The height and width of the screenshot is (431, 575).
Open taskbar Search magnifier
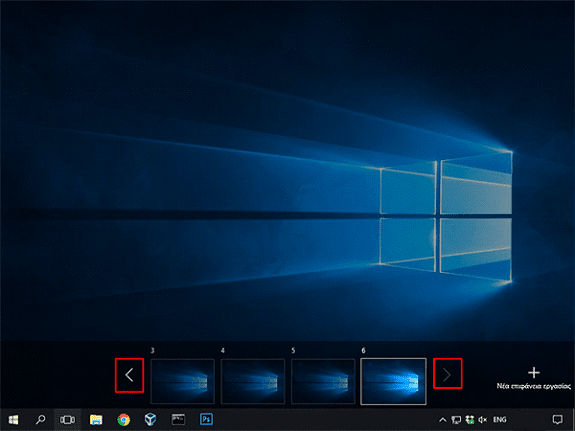pos(40,419)
